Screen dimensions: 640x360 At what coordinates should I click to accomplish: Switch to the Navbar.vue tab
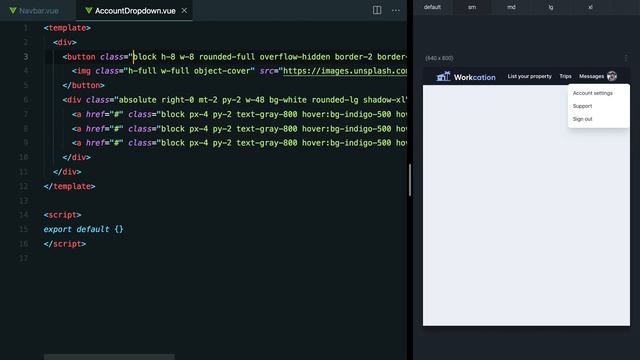click(x=38, y=11)
